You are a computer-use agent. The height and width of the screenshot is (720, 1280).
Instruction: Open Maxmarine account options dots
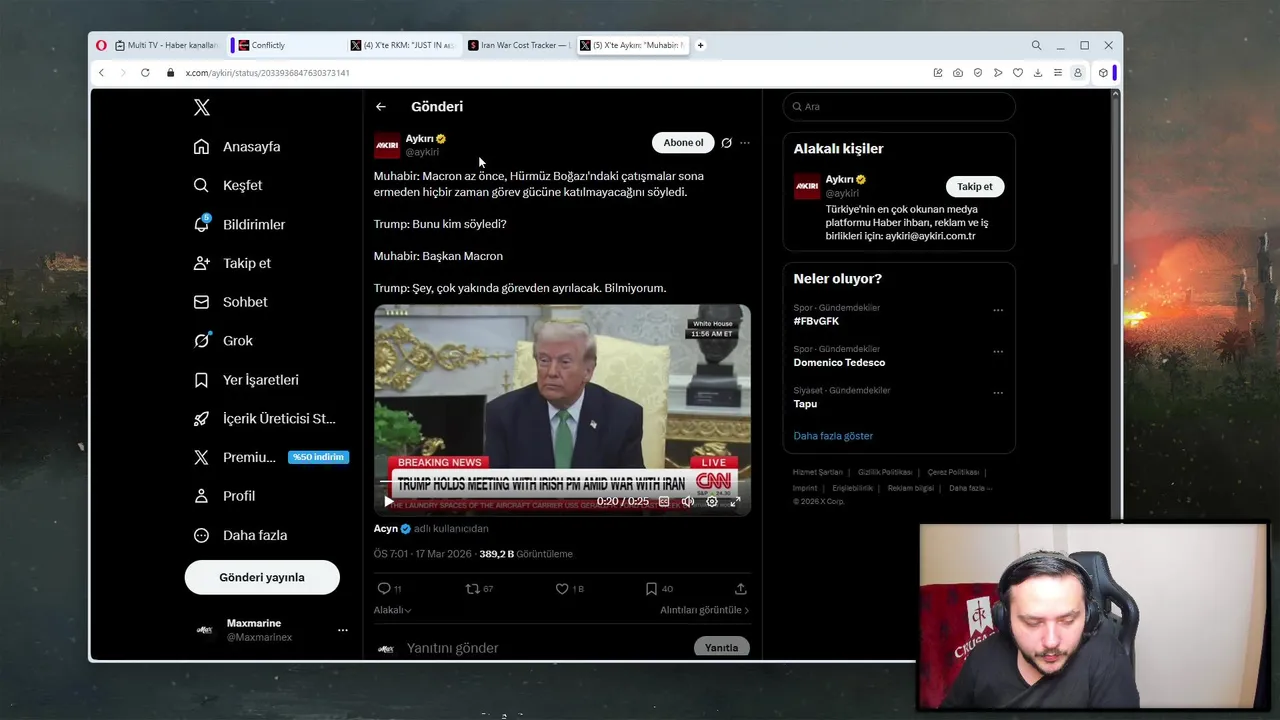point(343,630)
